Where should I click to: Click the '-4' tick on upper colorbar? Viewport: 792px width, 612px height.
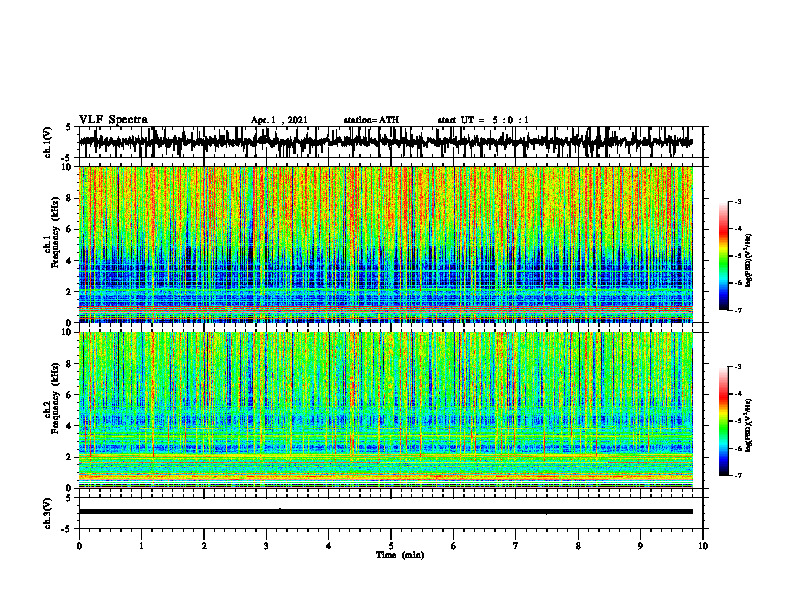738,229
